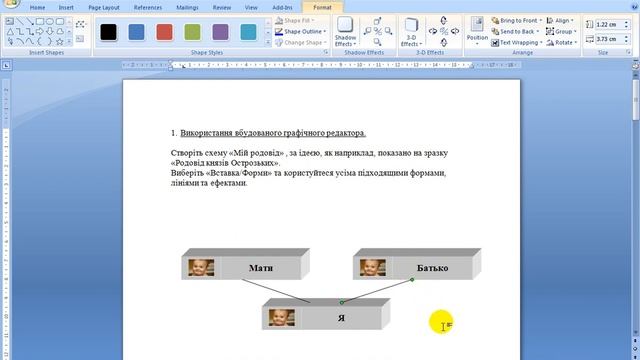Switch to the View tab
Viewport: 640px width, 360px height.
pos(251,8)
